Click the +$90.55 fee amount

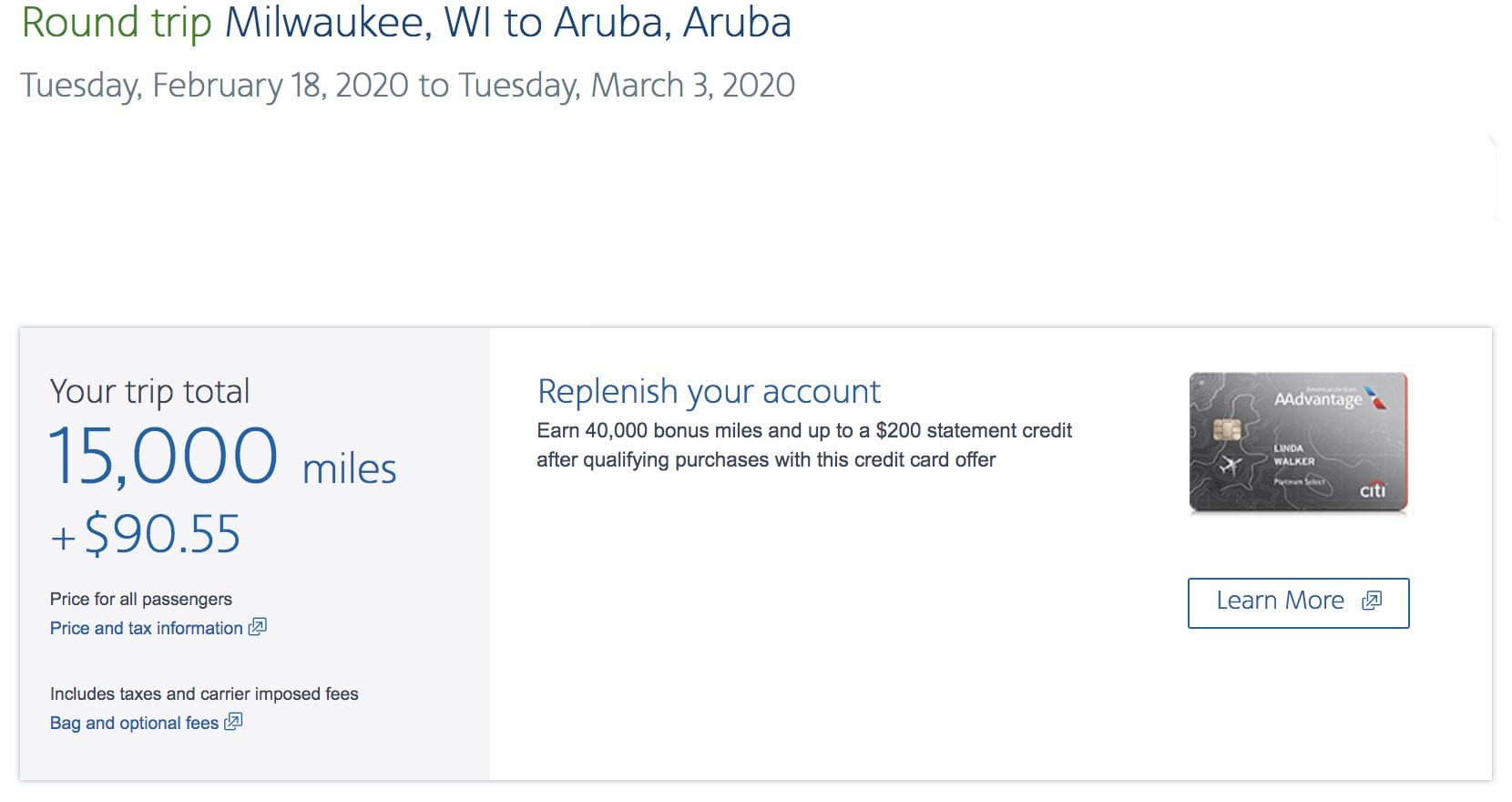(146, 534)
